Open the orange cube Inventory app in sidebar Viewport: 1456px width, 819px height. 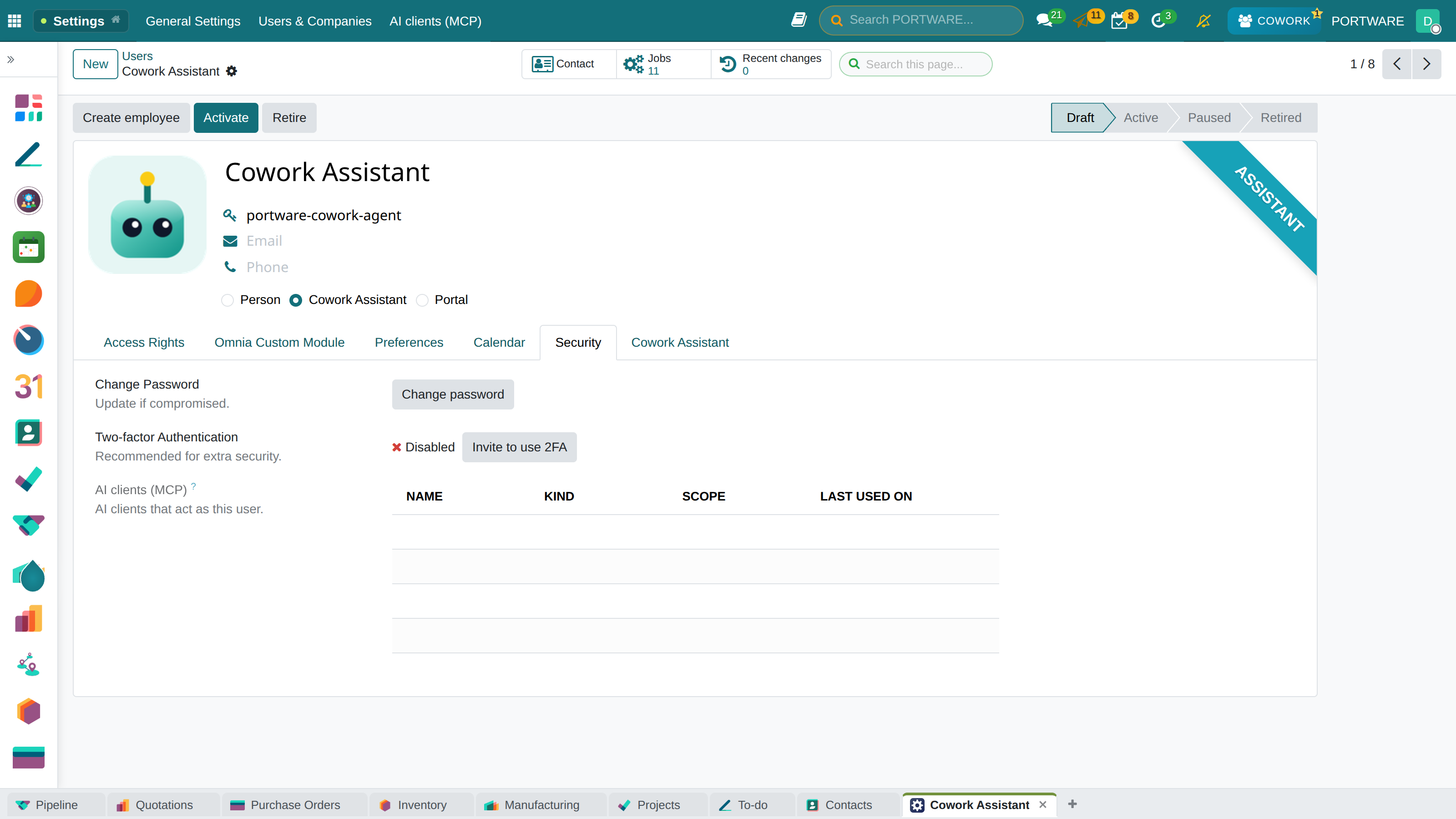pos(29,711)
